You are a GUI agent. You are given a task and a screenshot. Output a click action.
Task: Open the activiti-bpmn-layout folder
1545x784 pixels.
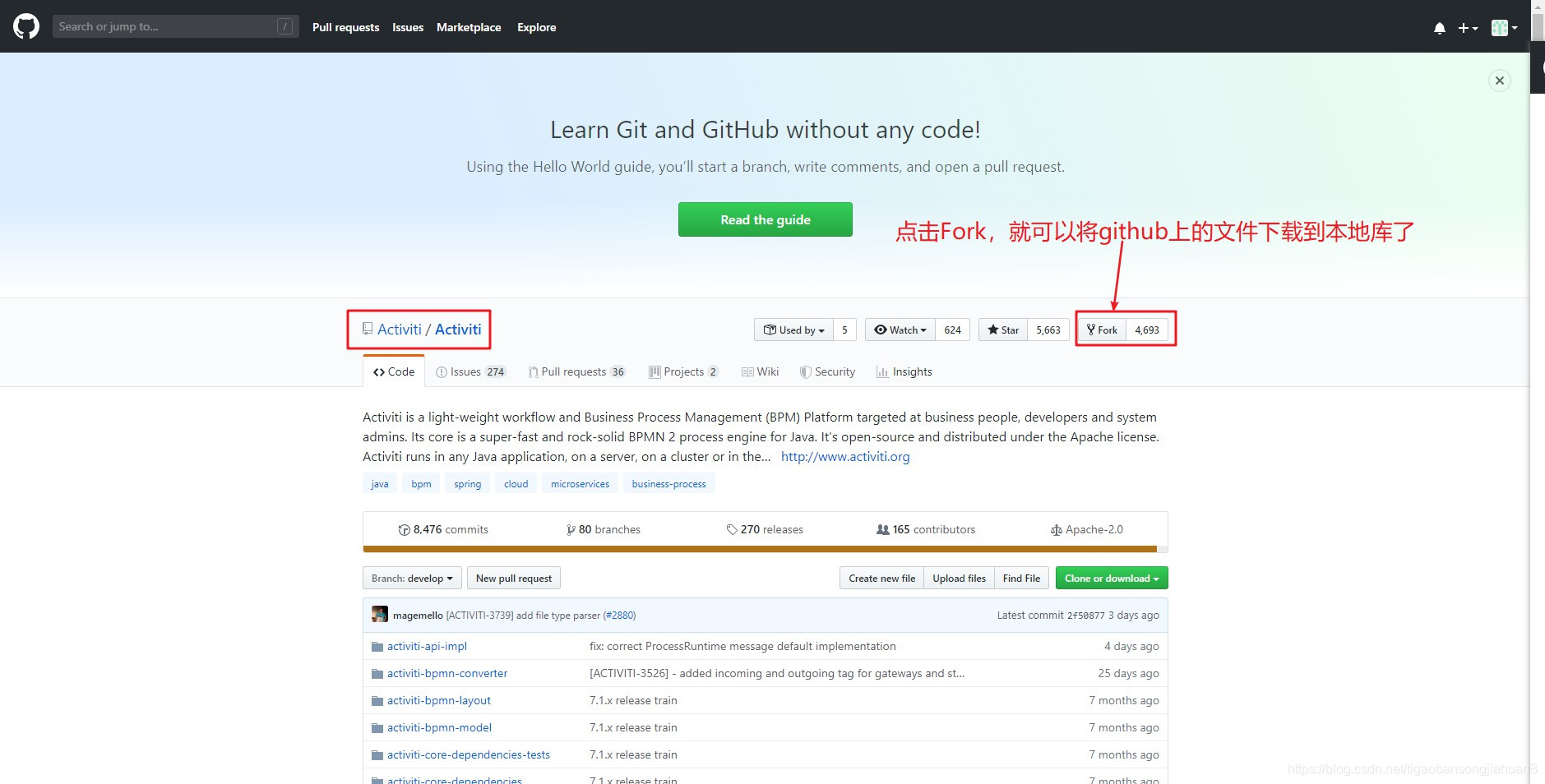tap(439, 700)
